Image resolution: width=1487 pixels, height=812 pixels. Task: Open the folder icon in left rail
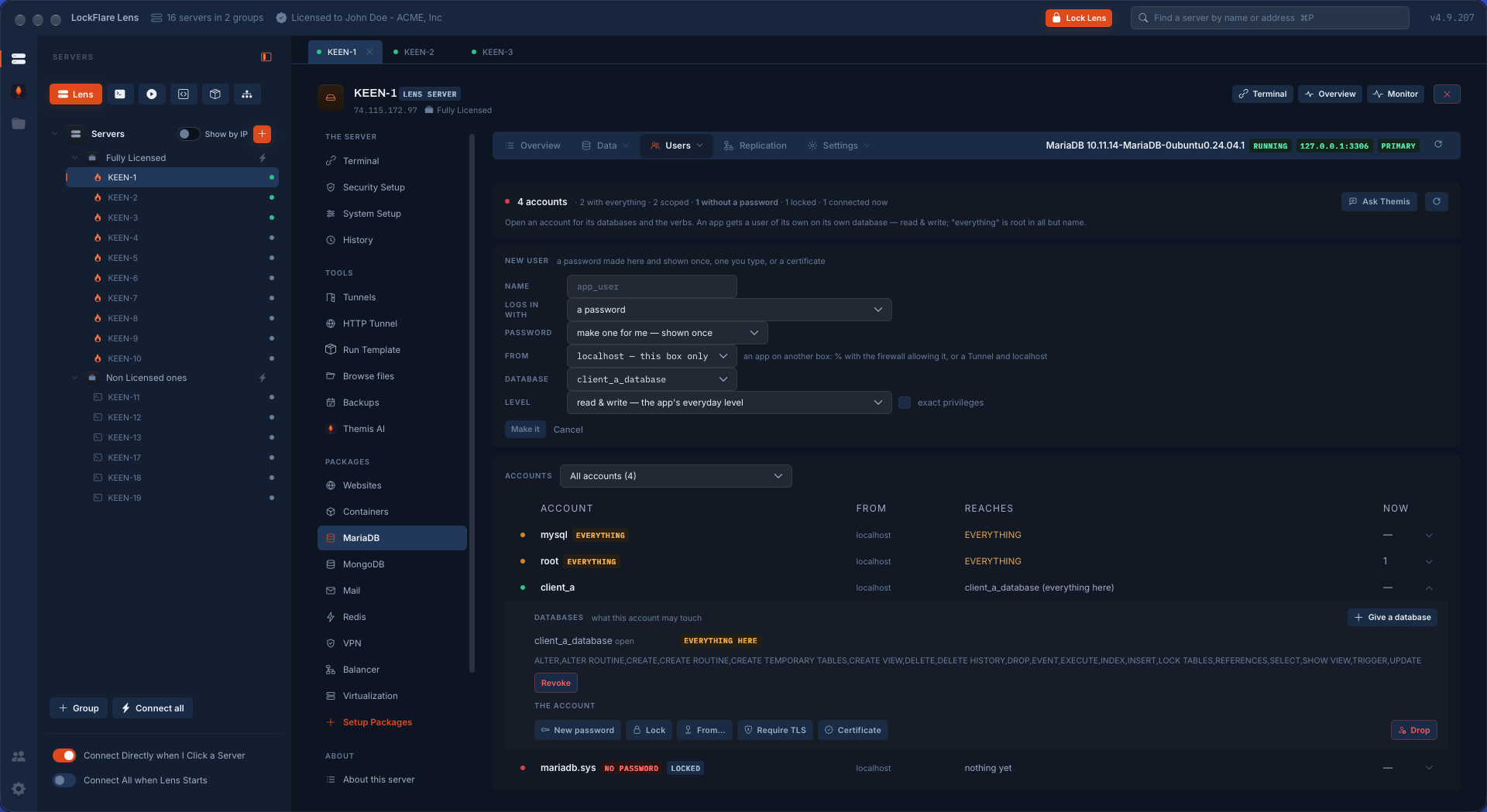[x=19, y=124]
